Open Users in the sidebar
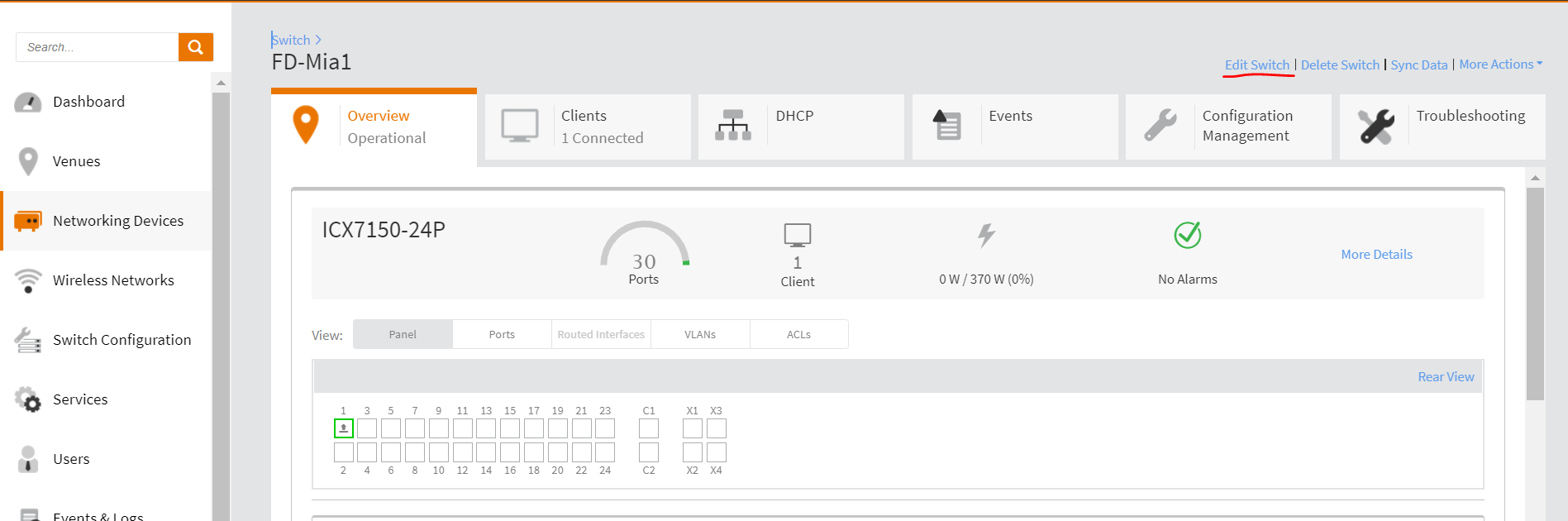This screenshot has height=521, width=1568. 71,459
